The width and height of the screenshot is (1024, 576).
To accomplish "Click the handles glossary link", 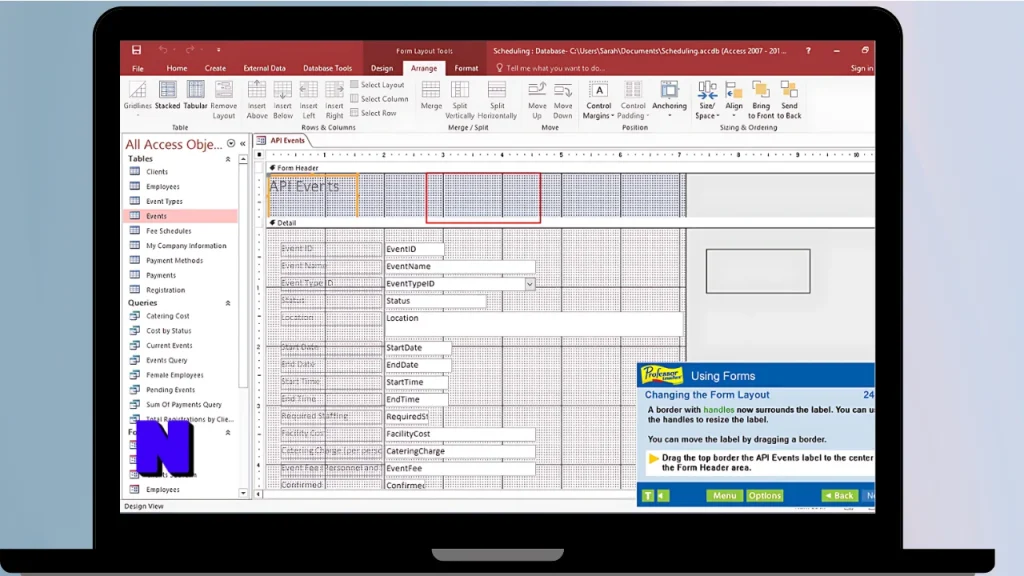I will coord(718,410).
